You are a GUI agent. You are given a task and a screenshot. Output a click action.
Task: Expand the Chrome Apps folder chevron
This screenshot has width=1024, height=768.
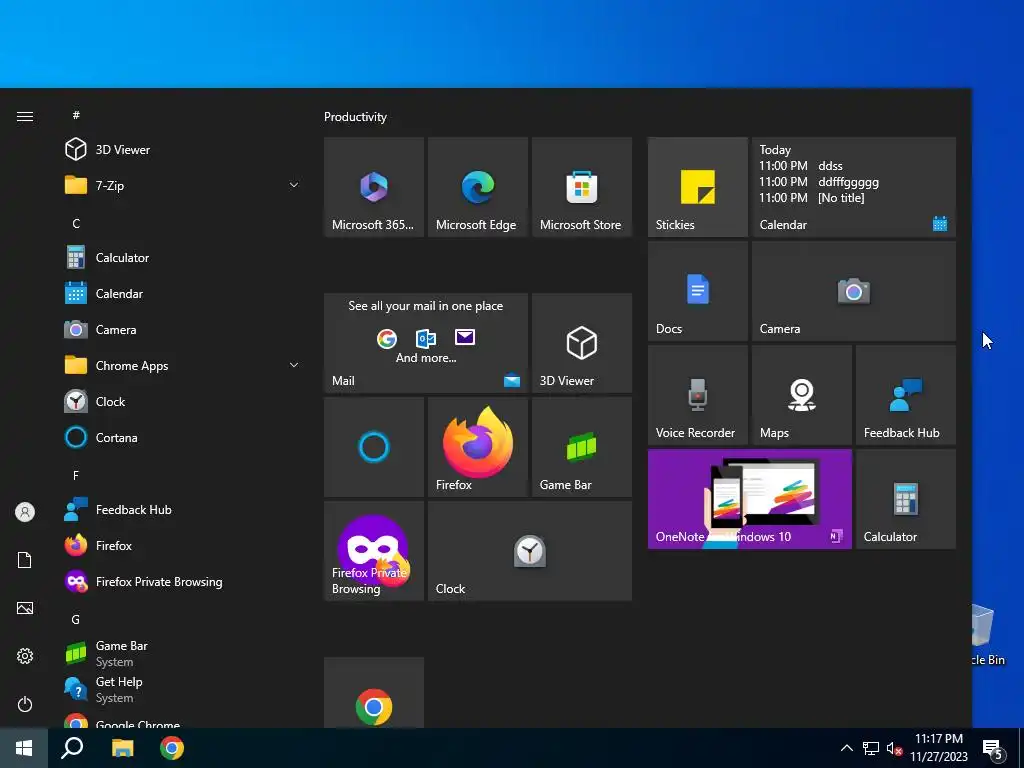tap(294, 365)
